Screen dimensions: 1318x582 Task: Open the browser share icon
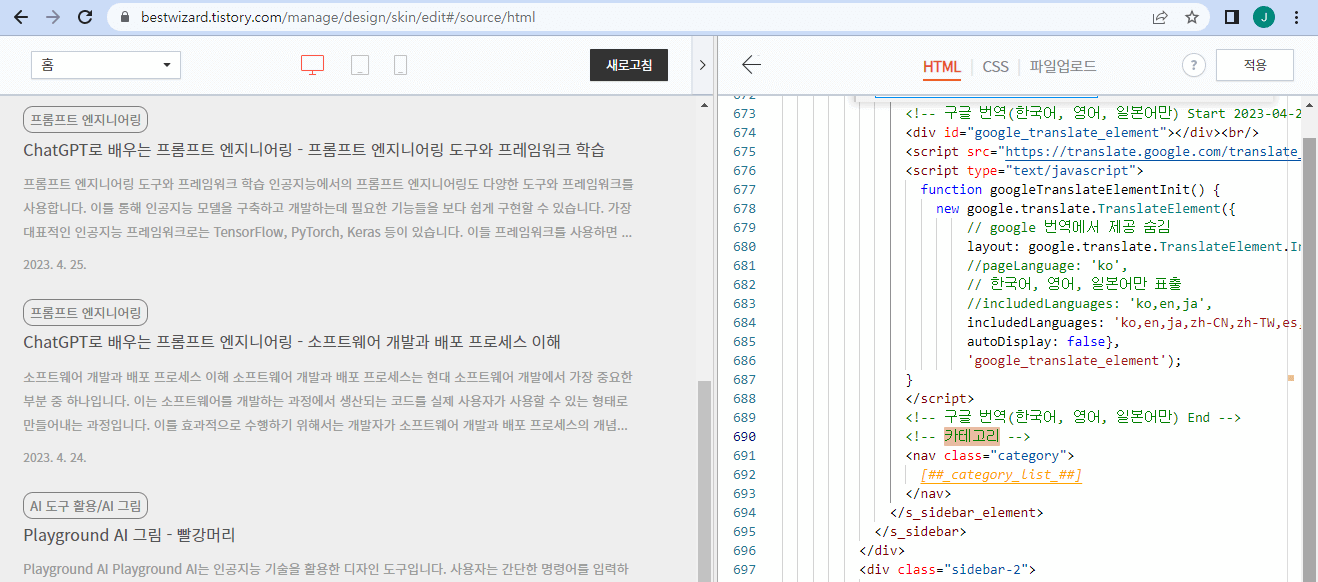[x=1159, y=16]
